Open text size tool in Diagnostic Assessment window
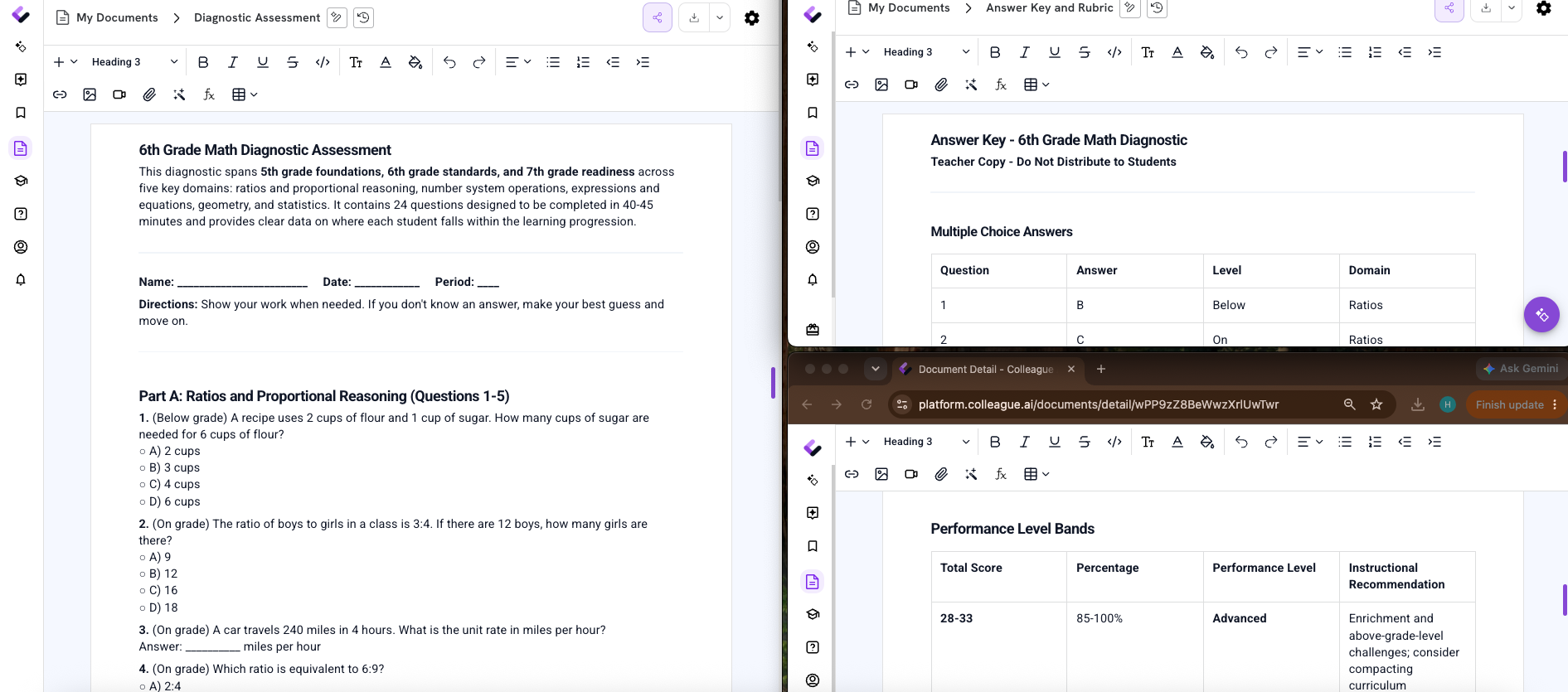 [x=356, y=62]
